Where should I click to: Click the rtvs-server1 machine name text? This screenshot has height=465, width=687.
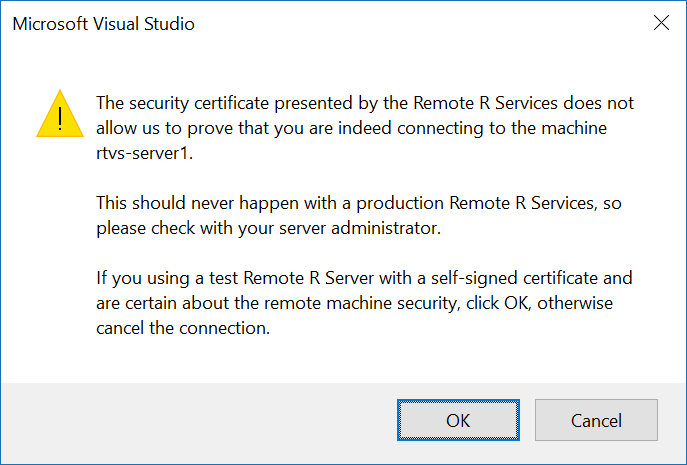[144, 153]
